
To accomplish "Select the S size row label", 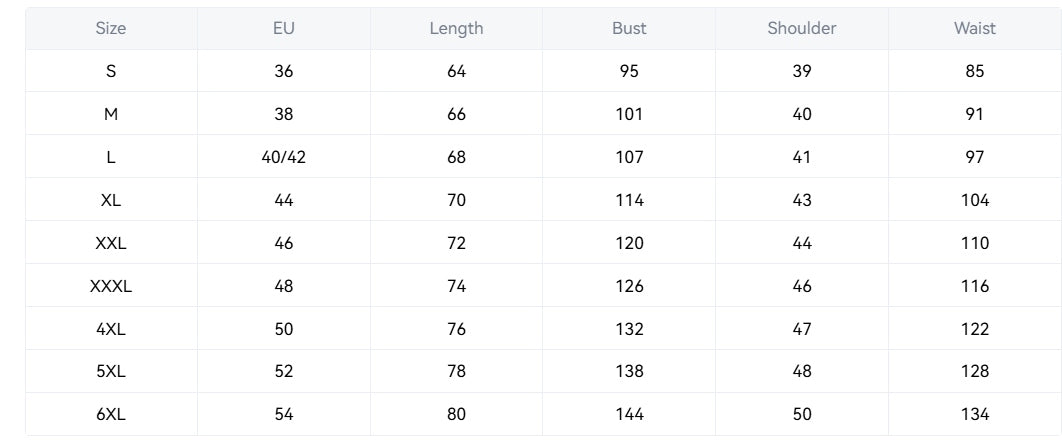I will [x=111, y=71].
